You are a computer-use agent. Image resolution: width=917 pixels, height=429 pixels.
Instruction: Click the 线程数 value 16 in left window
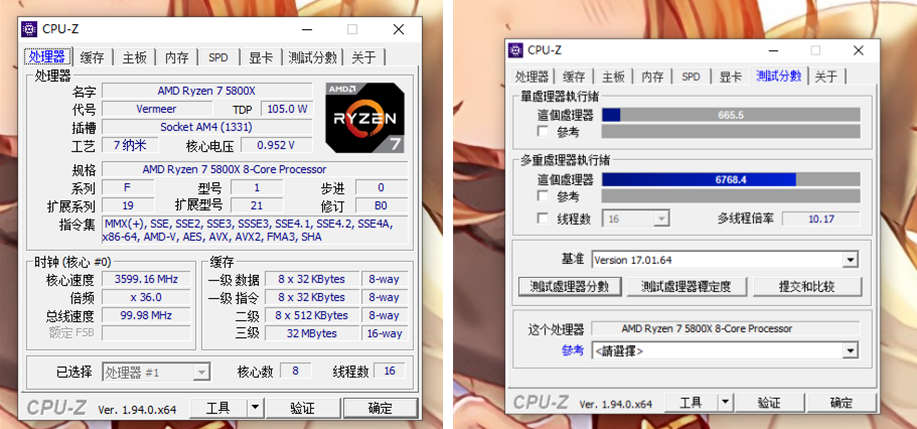[389, 371]
